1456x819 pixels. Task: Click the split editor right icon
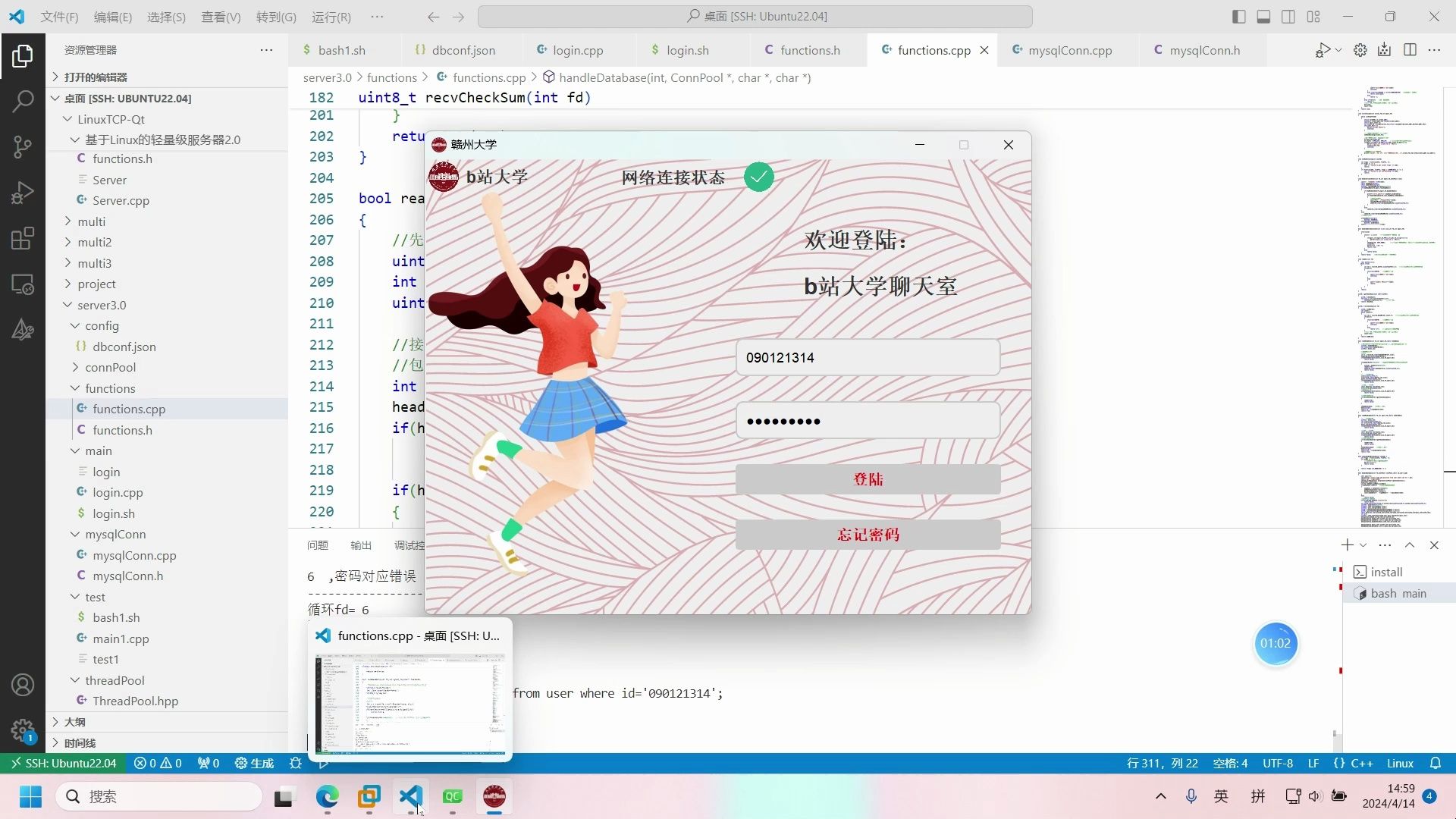coord(1410,50)
